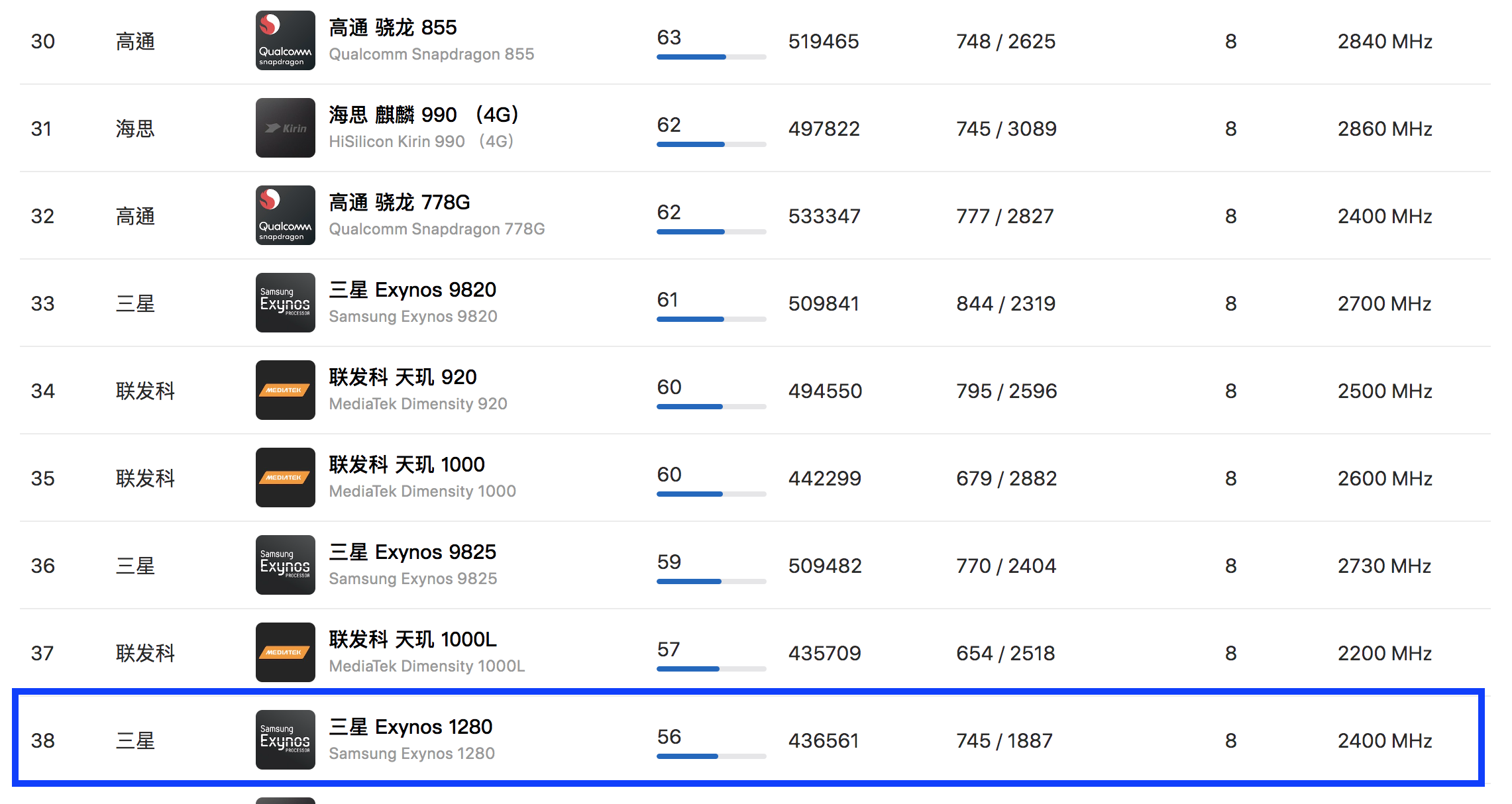Click the Snapdragon 855 chip logo
1512x804 pixels.
coord(286,40)
